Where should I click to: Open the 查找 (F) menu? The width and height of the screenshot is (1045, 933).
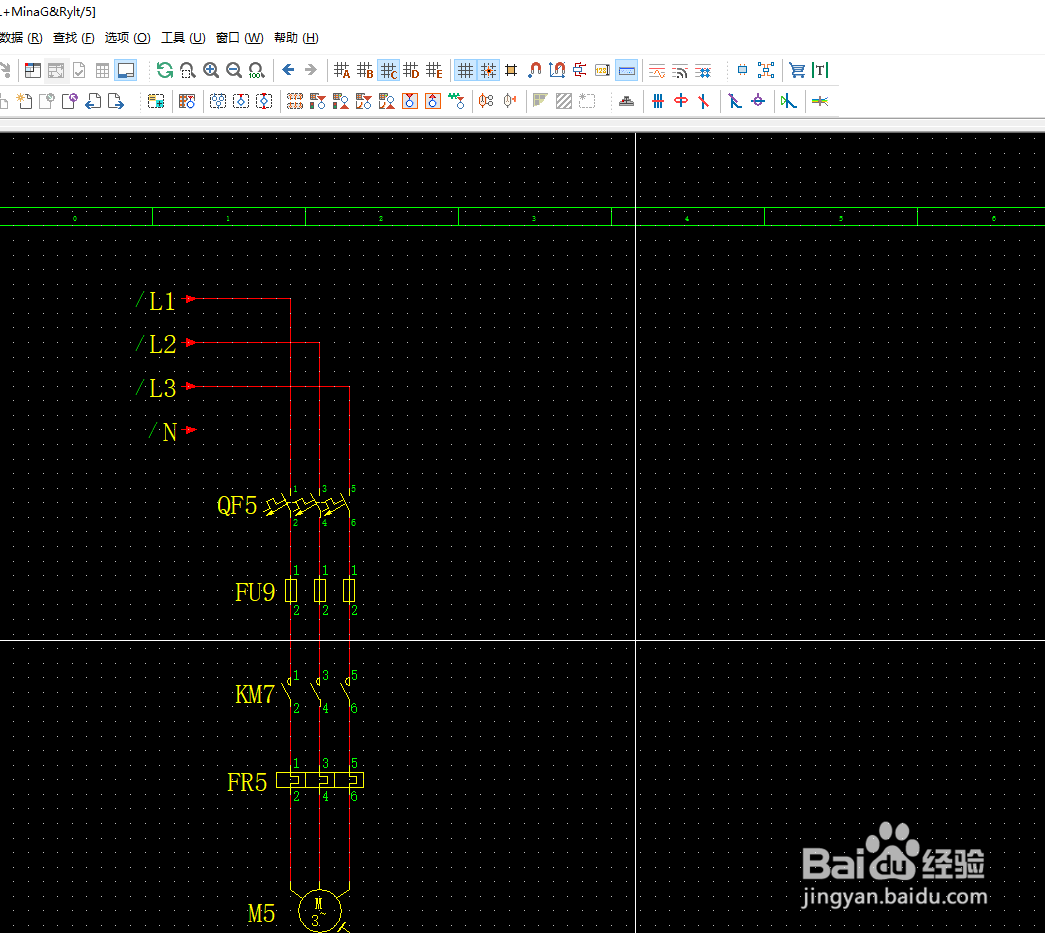tap(73, 38)
